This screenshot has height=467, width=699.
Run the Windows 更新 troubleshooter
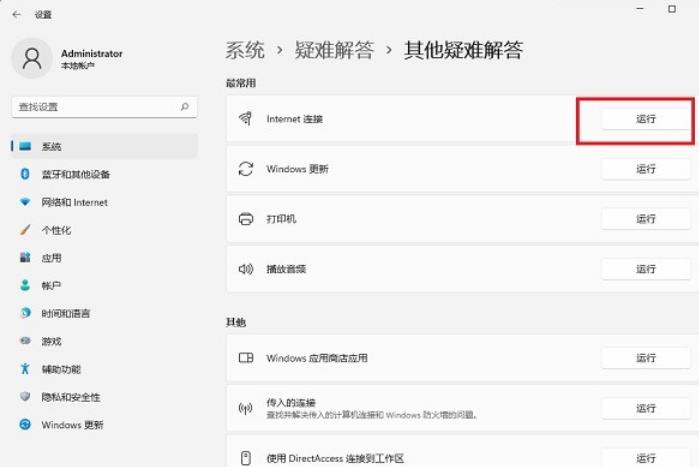[x=646, y=169]
